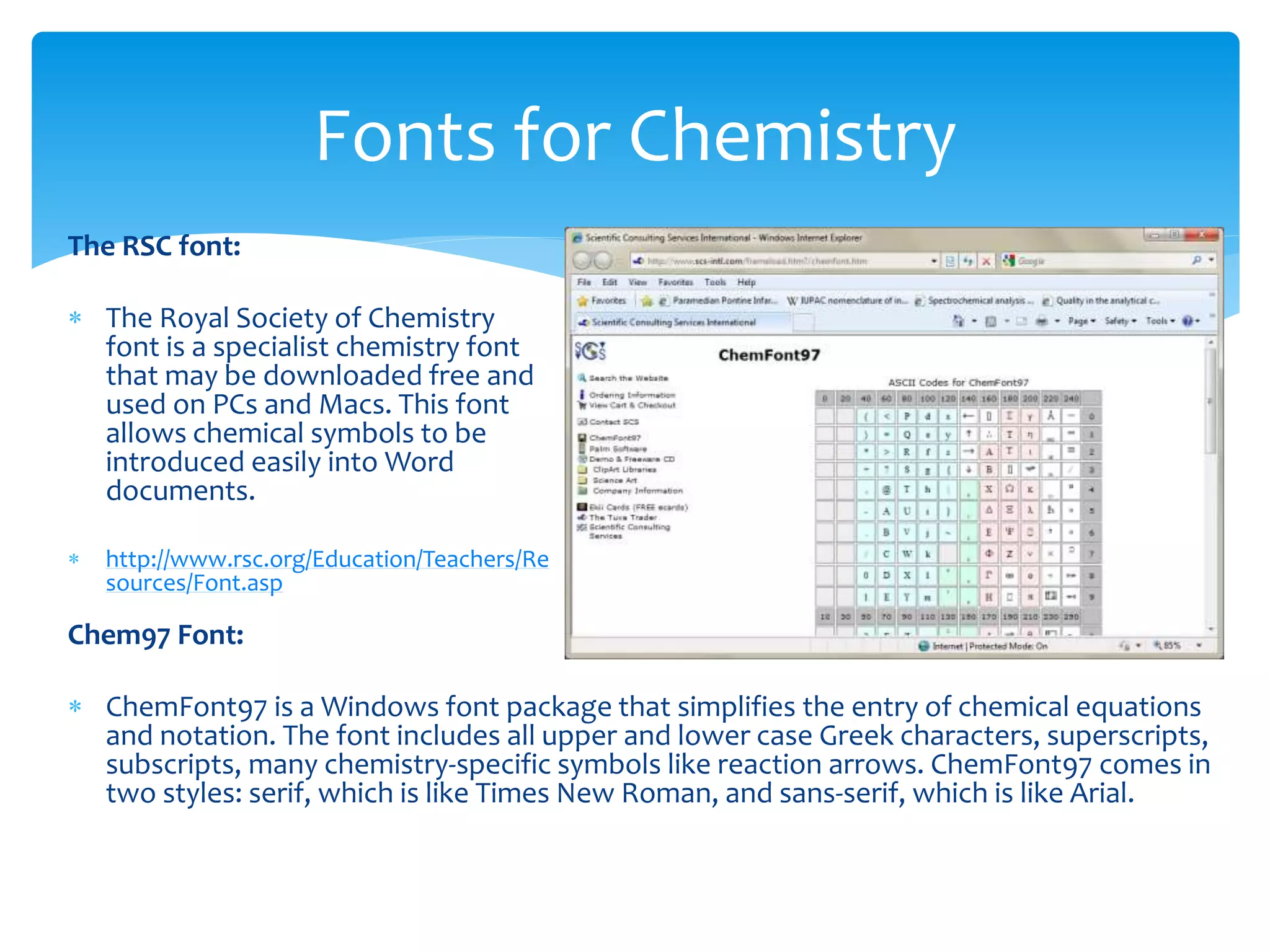
Task: Click the Company Information folder link
Action: (637, 491)
